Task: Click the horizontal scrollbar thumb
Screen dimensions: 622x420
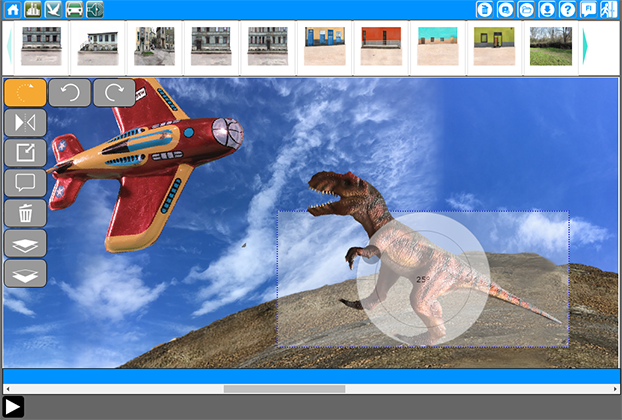Action: point(284,389)
